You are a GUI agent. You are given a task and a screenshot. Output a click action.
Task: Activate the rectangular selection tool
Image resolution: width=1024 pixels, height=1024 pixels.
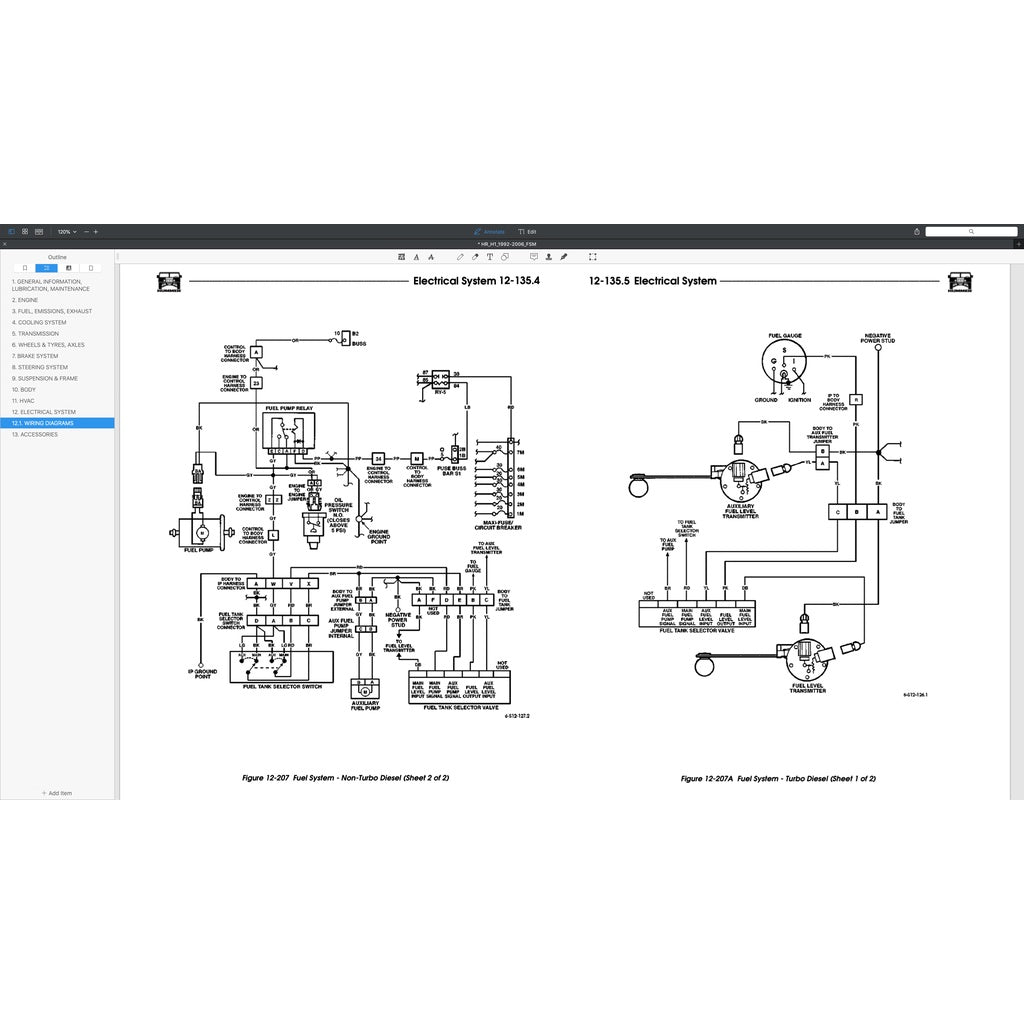pos(593,257)
